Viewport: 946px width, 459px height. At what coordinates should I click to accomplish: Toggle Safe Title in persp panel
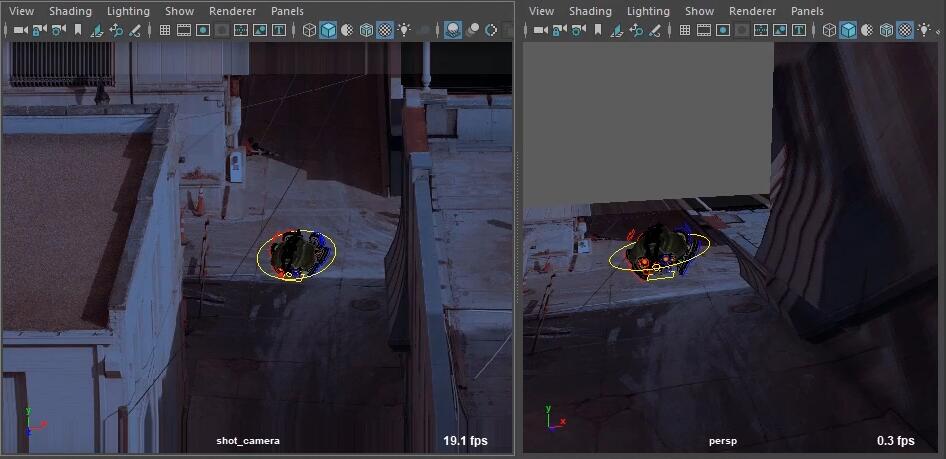tap(799, 30)
